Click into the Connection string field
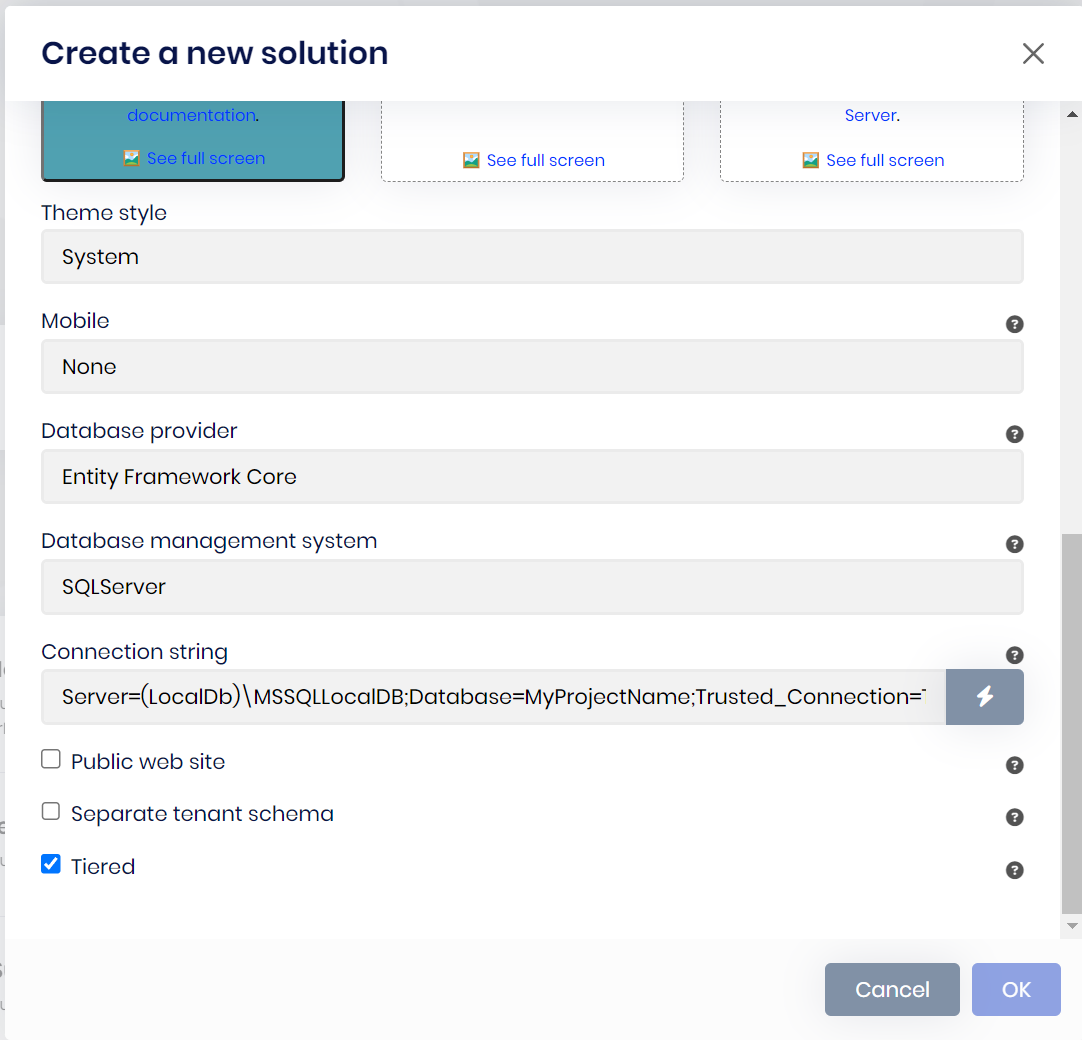 click(x=493, y=697)
